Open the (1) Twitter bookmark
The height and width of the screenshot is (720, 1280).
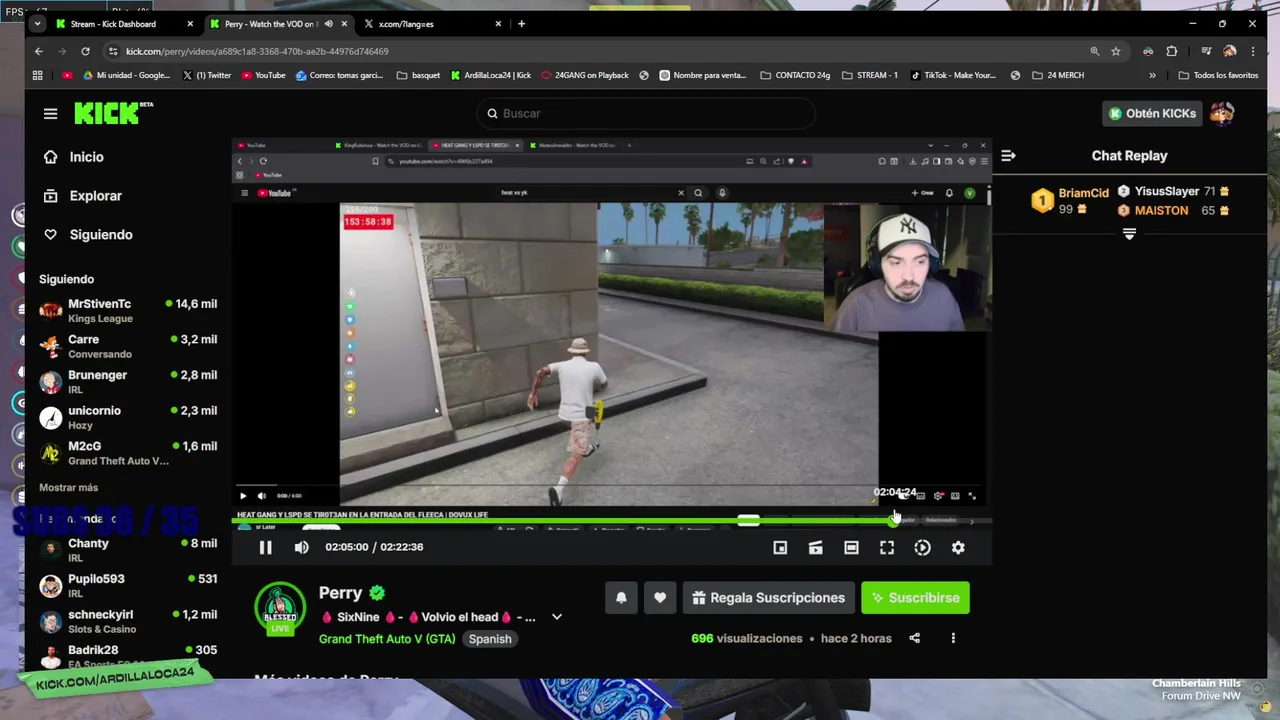(206, 75)
